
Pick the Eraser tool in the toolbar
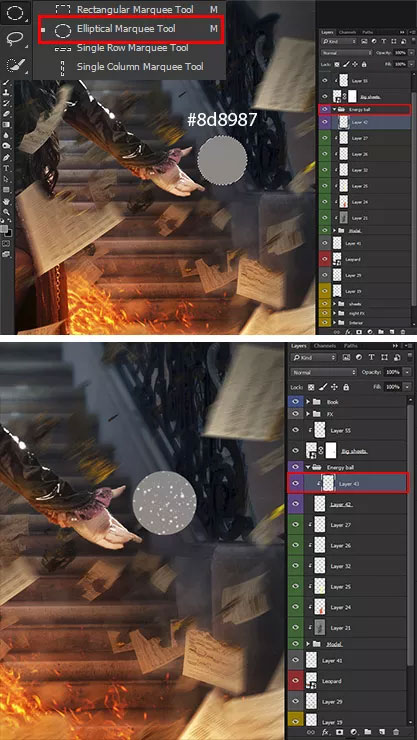pyautogui.click(x=6, y=114)
